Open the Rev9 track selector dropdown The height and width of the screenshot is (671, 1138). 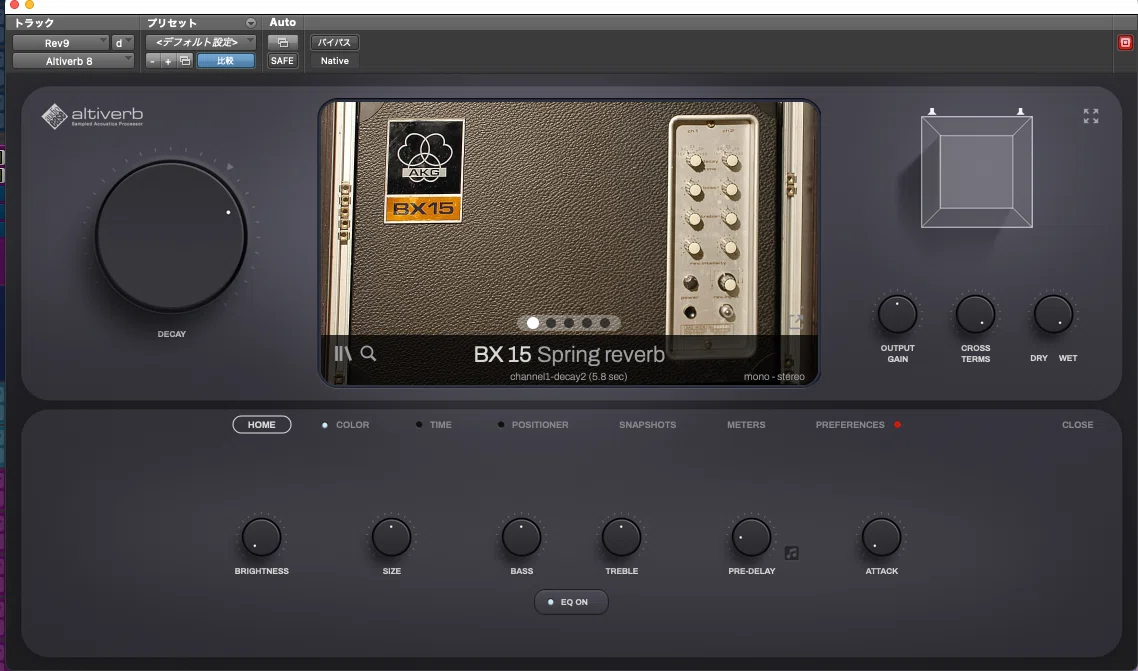(61, 43)
